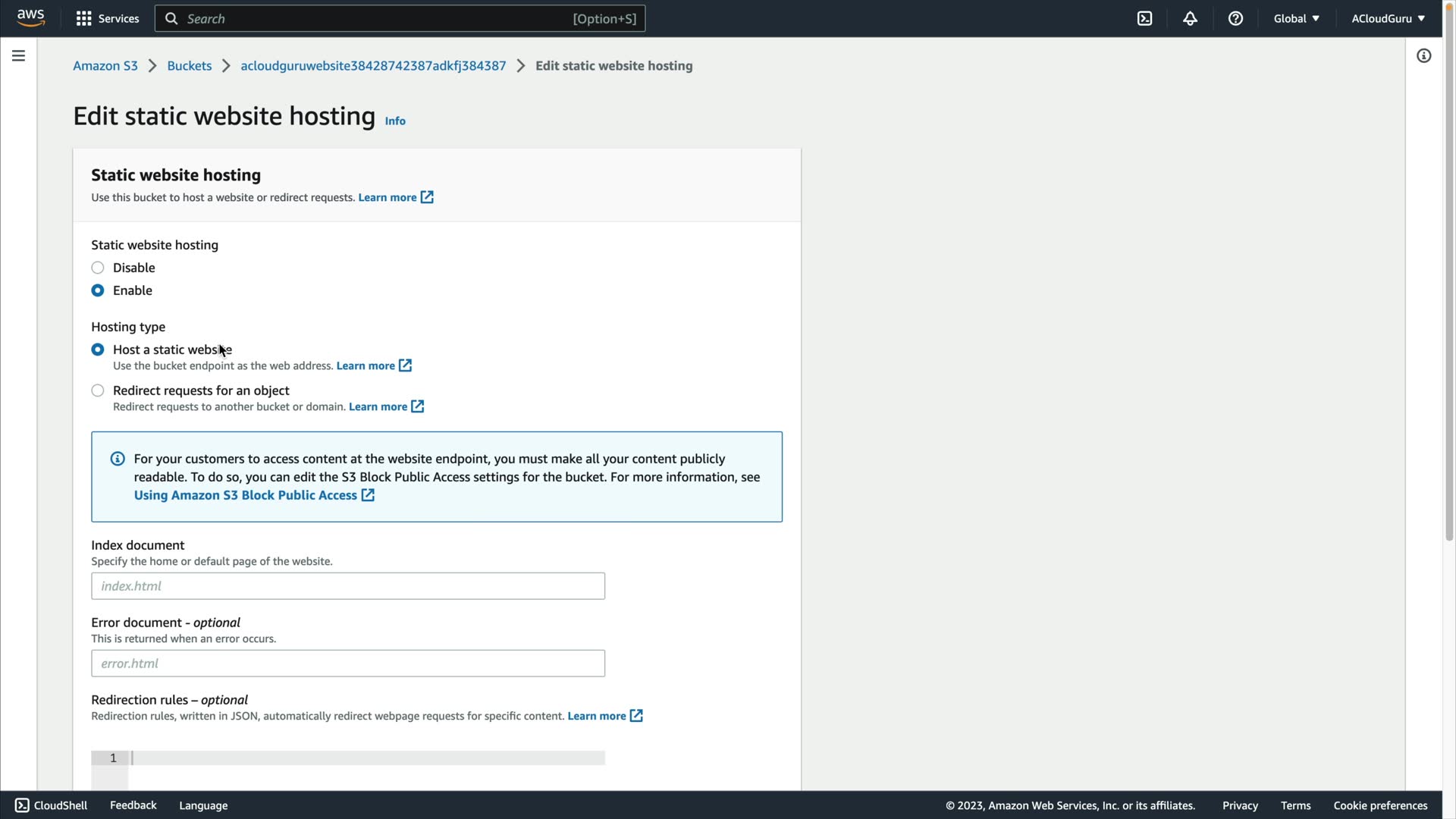This screenshot has width=1456, height=819.
Task: Select the Enable static hosting radio
Action: pyautogui.click(x=98, y=290)
